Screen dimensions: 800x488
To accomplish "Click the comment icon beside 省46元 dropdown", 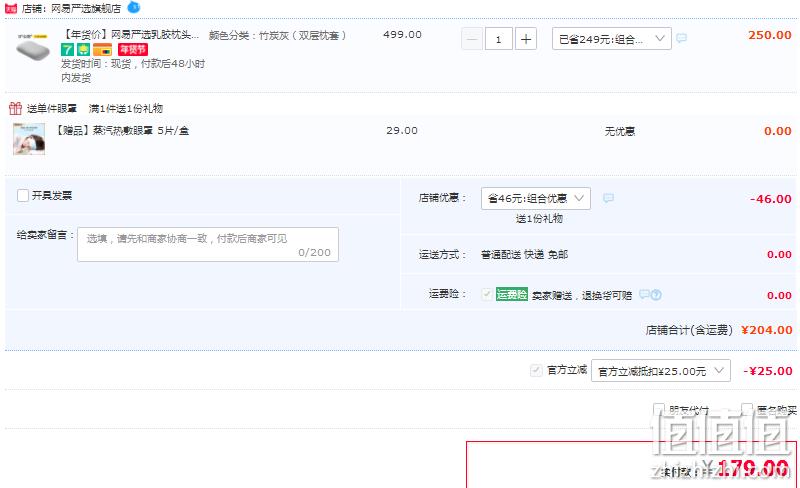I will point(608,198).
